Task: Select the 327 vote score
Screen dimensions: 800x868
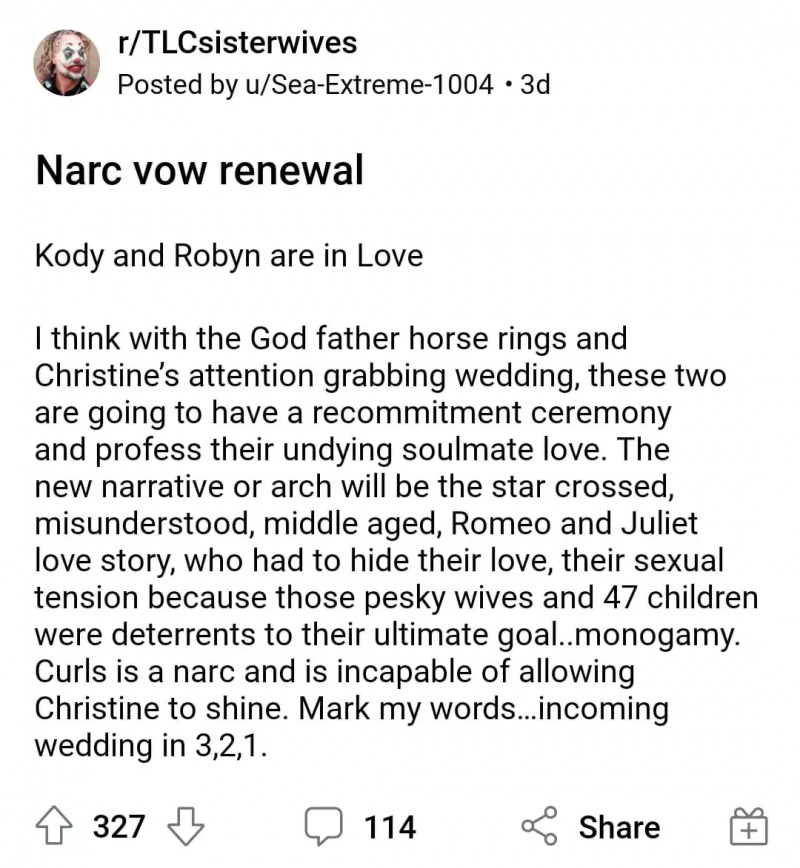Action: 119,826
